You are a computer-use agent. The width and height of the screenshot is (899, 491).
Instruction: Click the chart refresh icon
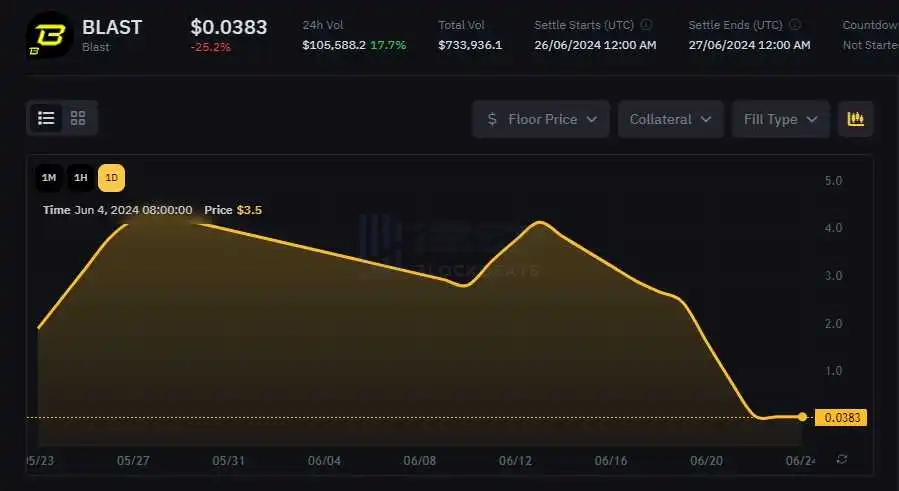[x=842, y=459]
